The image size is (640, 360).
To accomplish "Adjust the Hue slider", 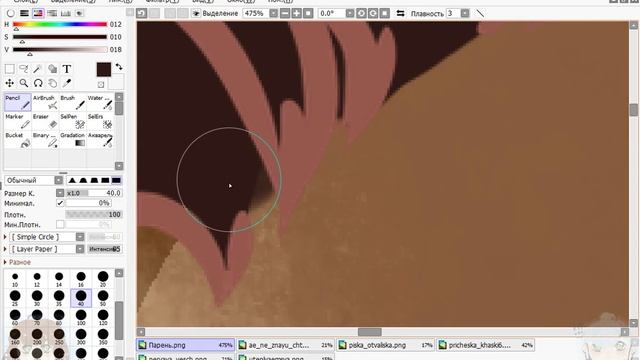I will coord(60,24).
